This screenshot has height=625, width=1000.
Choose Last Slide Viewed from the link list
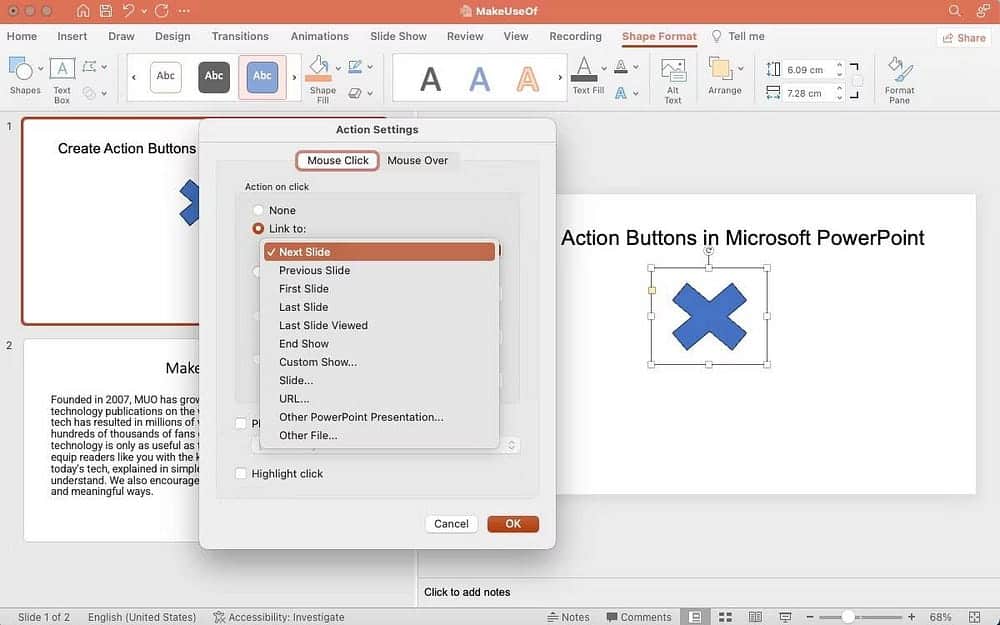[x=323, y=325]
